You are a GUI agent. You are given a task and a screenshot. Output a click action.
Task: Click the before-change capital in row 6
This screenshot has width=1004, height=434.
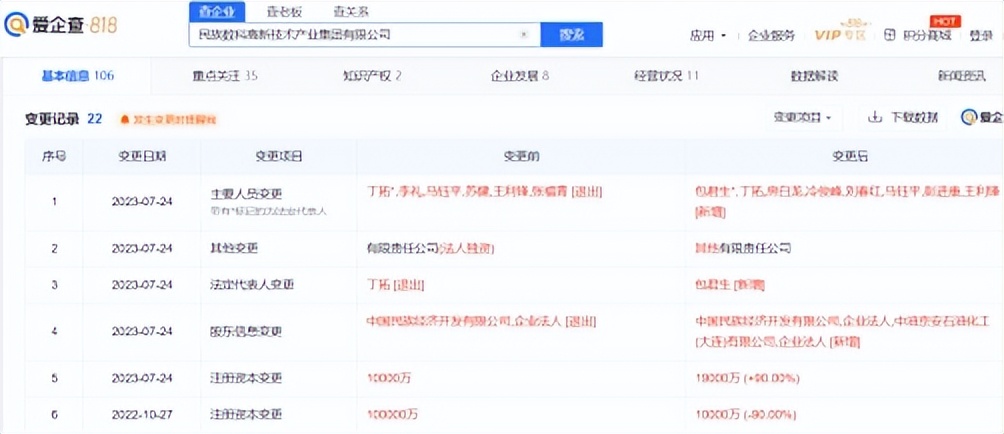pos(391,415)
